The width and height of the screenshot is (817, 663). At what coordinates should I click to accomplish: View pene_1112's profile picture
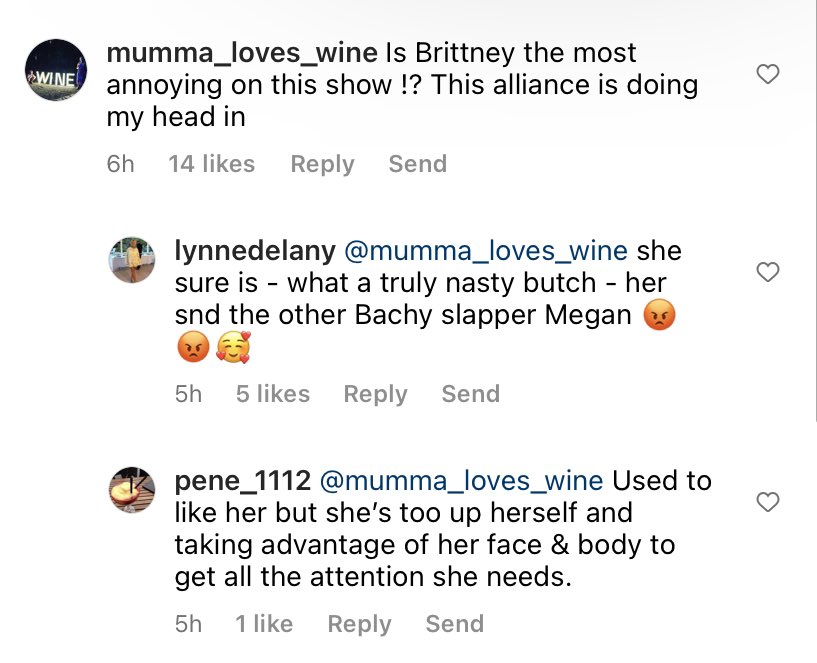click(x=132, y=490)
